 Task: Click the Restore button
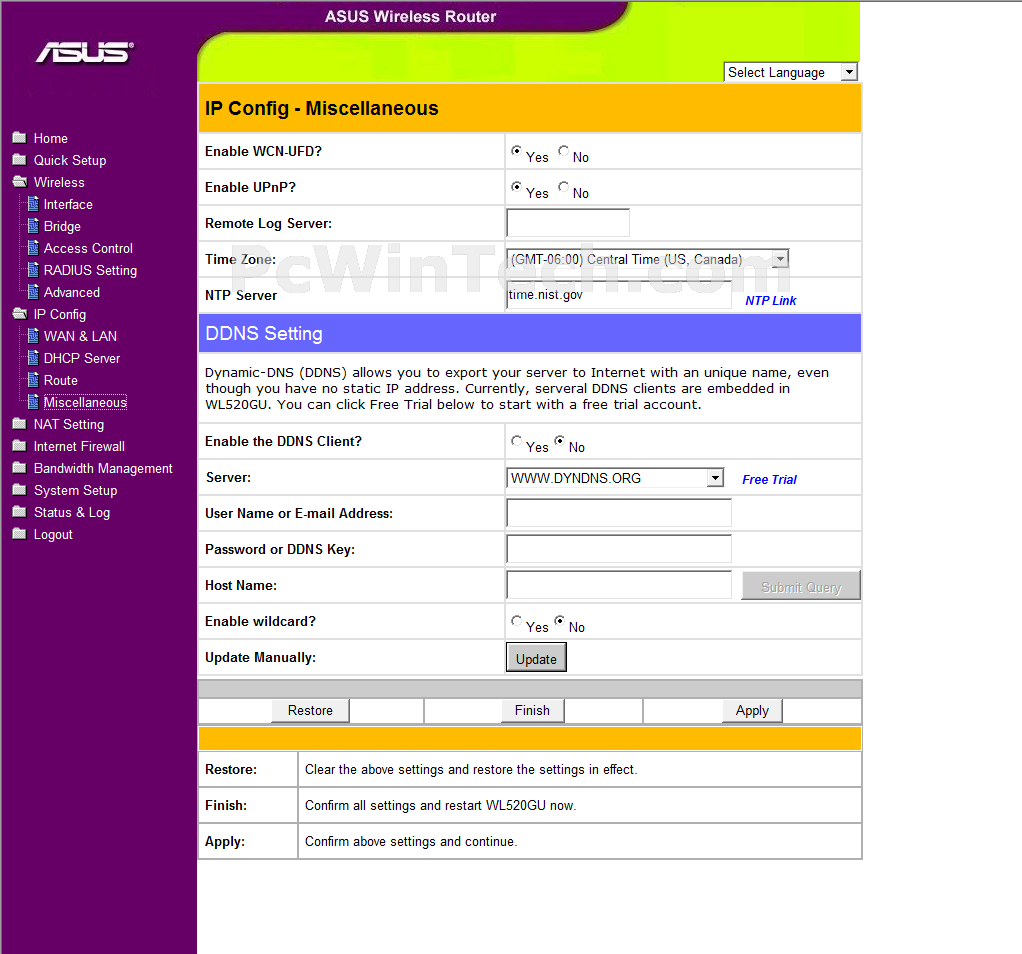coord(310,710)
